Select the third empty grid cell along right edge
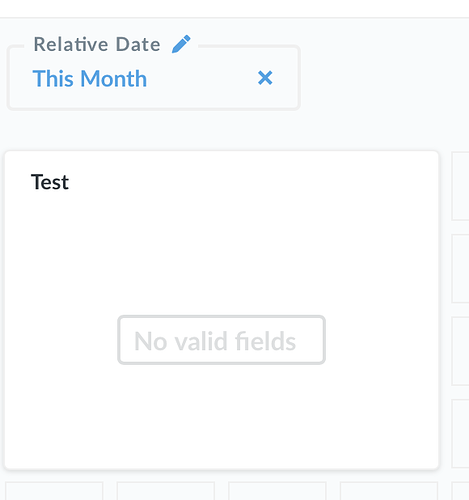This screenshot has width=469, height=500. (460, 351)
